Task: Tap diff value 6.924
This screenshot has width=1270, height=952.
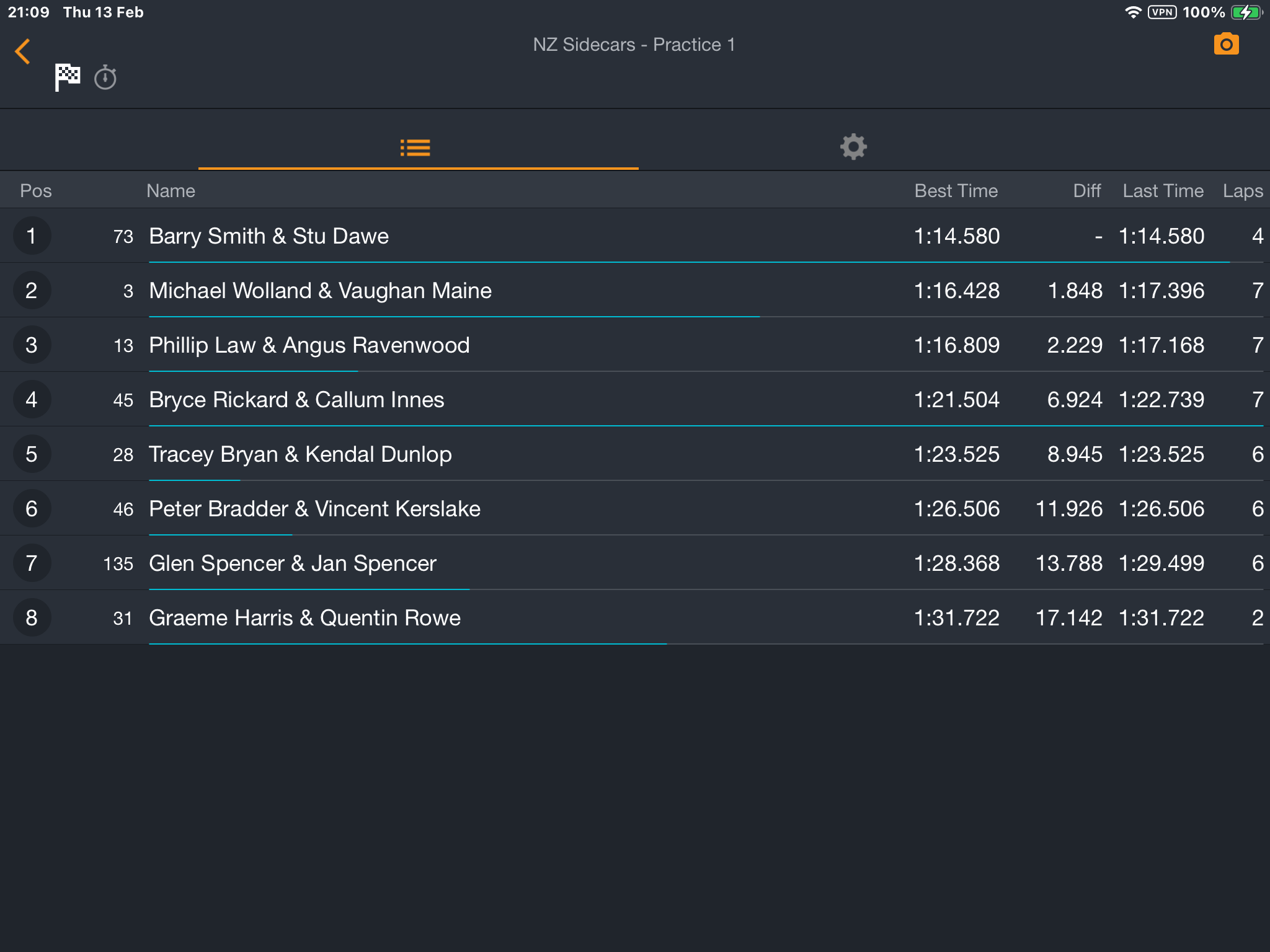Action: 1075,400
